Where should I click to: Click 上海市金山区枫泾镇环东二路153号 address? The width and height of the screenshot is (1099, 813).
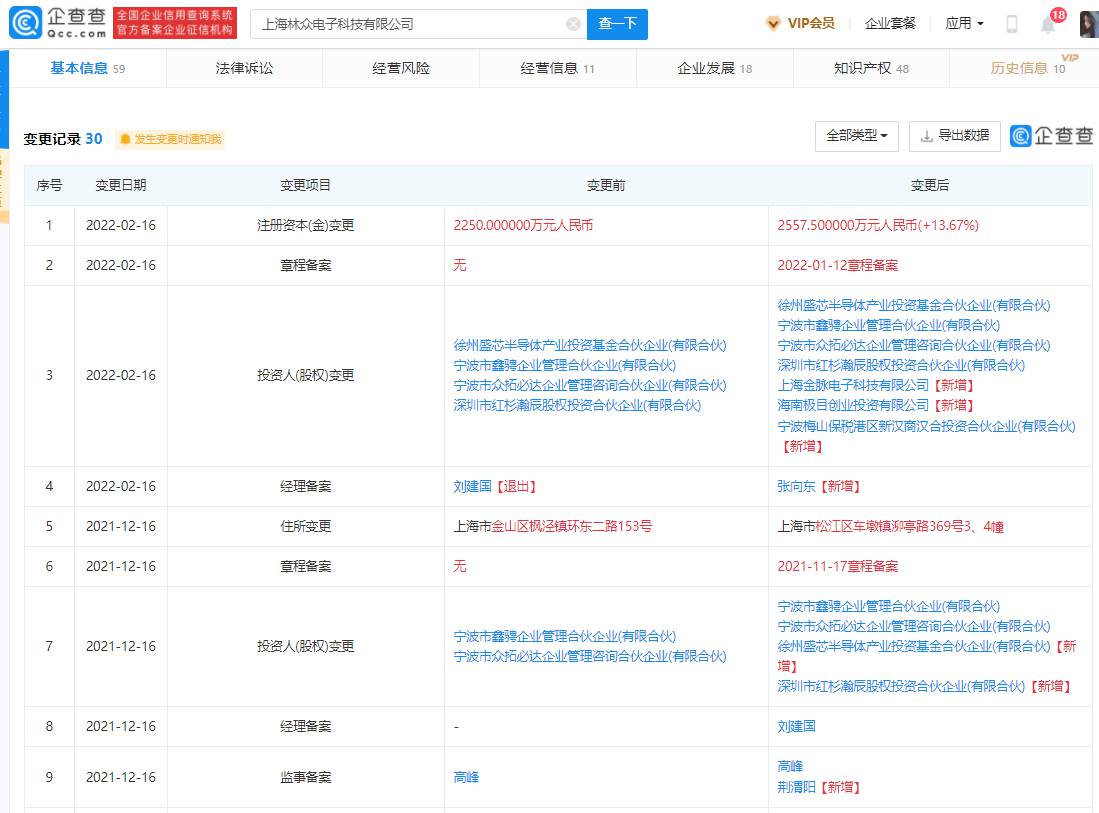click(x=552, y=526)
